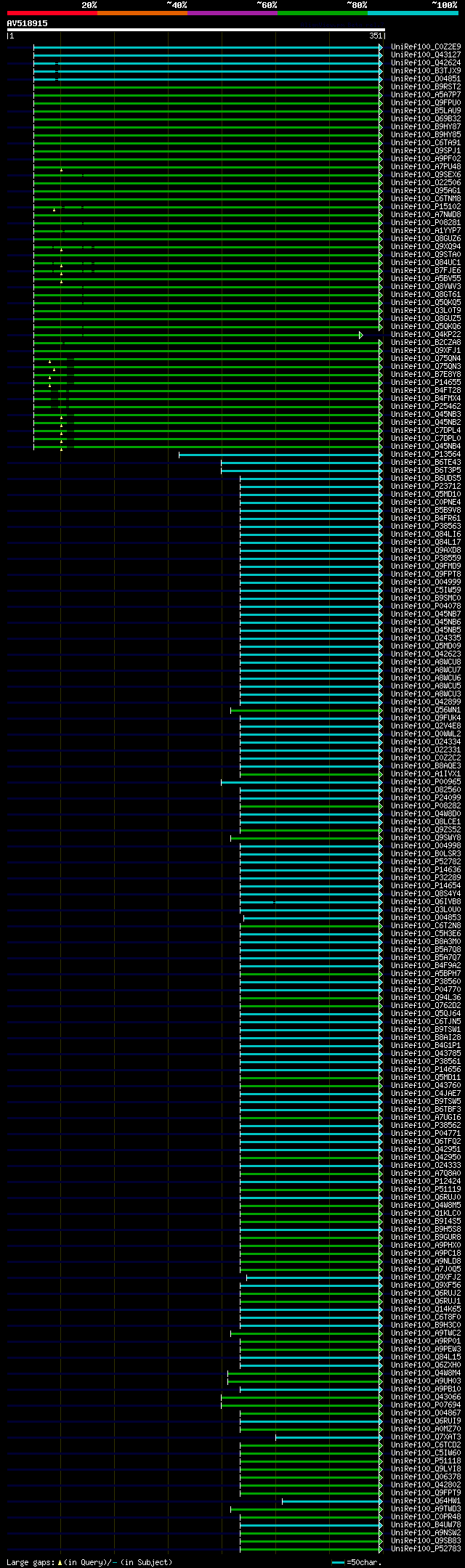Click the end position number 351

(x=376, y=36)
